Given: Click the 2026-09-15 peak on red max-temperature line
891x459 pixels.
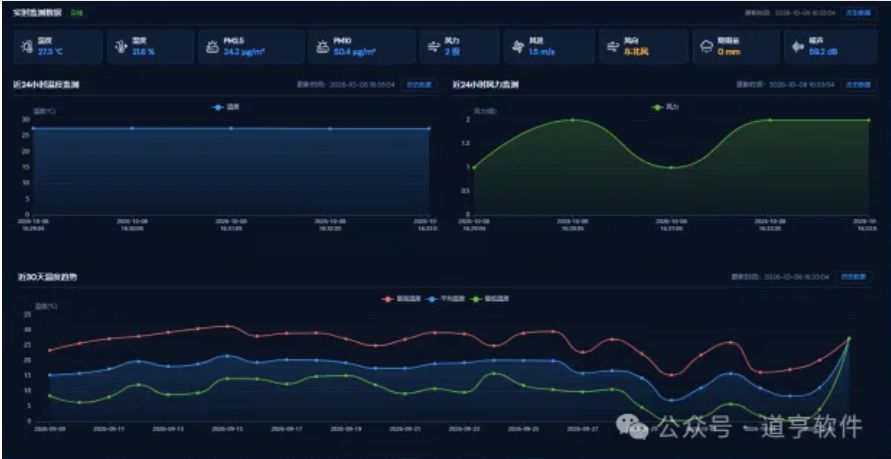Looking at the screenshot, I should pos(228,326).
